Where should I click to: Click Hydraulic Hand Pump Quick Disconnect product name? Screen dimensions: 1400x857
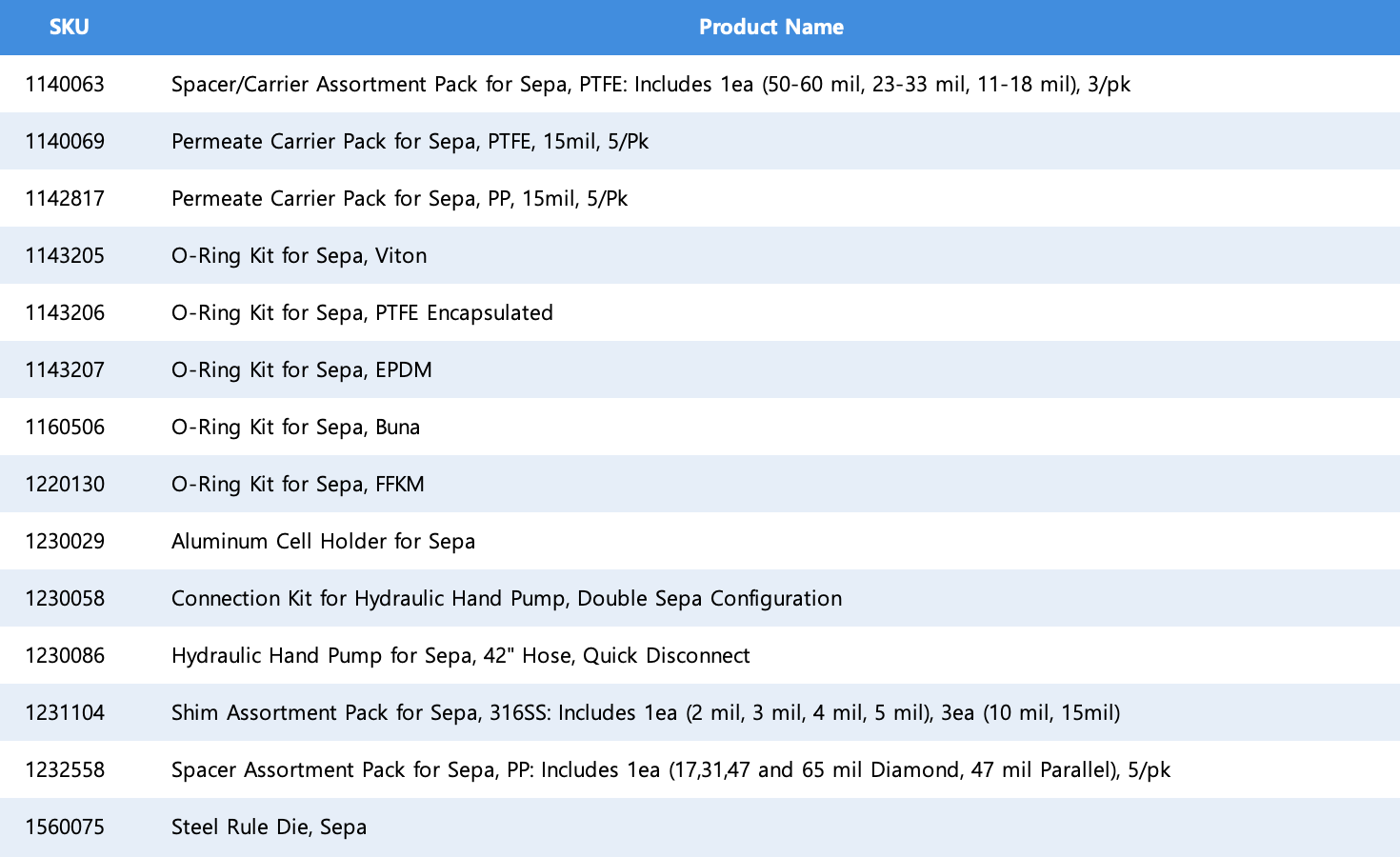(x=460, y=655)
